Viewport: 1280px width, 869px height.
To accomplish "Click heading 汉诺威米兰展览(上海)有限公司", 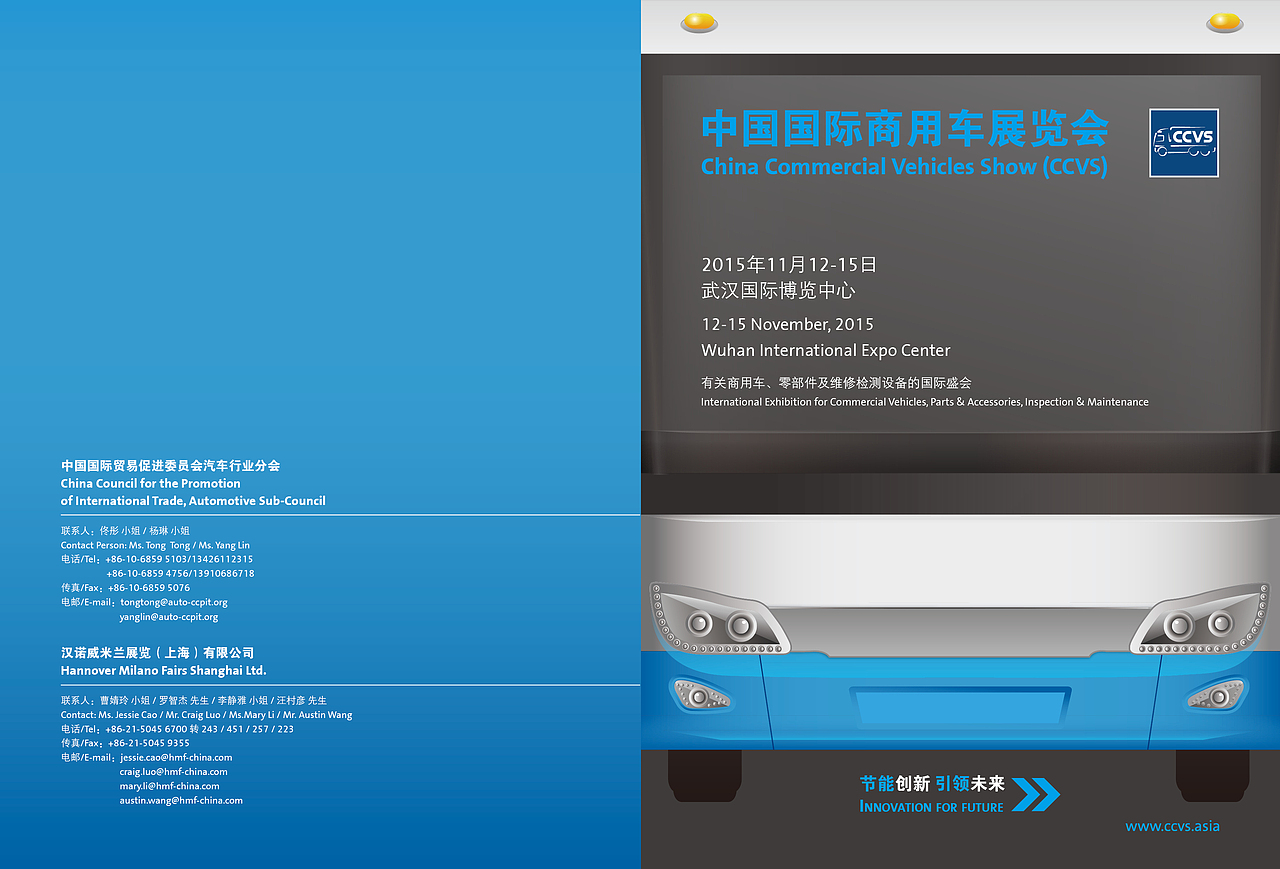I will (x=158, y=653).
